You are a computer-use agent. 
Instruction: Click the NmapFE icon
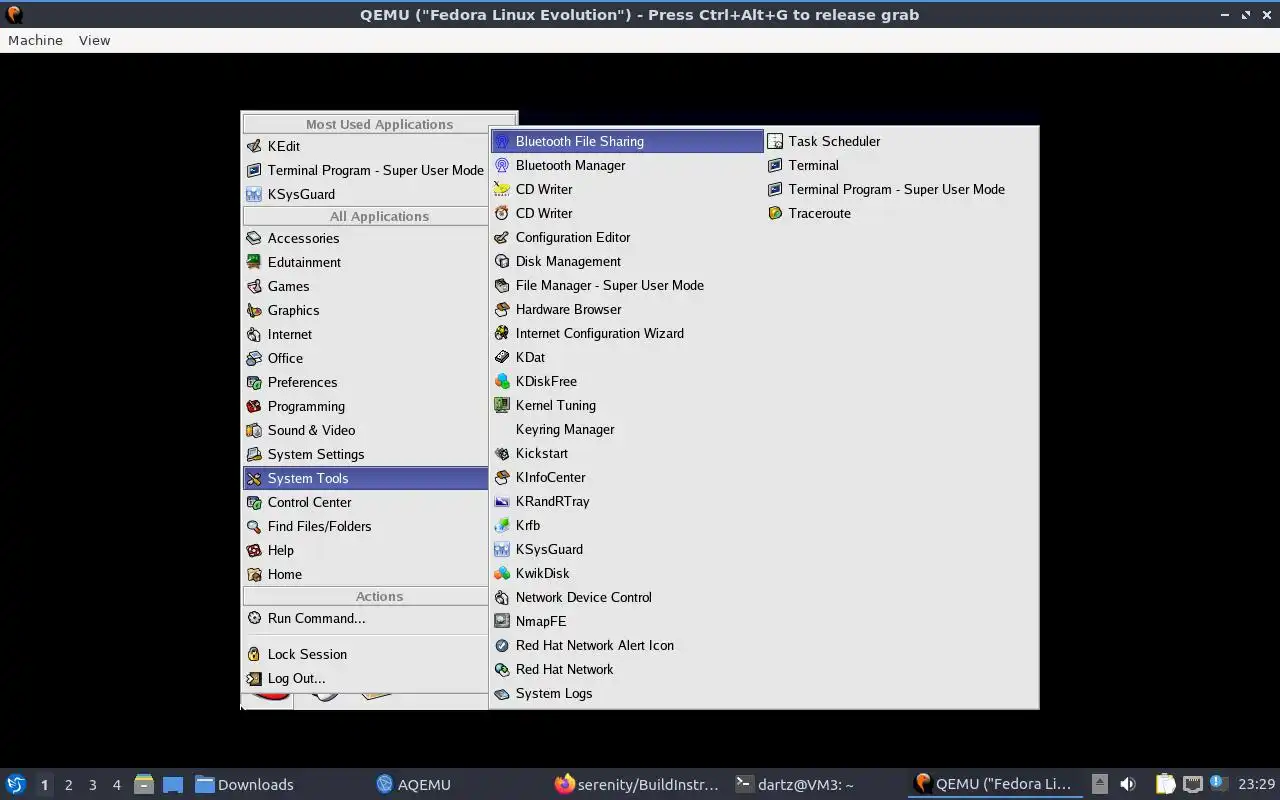(x=502, y=621)
